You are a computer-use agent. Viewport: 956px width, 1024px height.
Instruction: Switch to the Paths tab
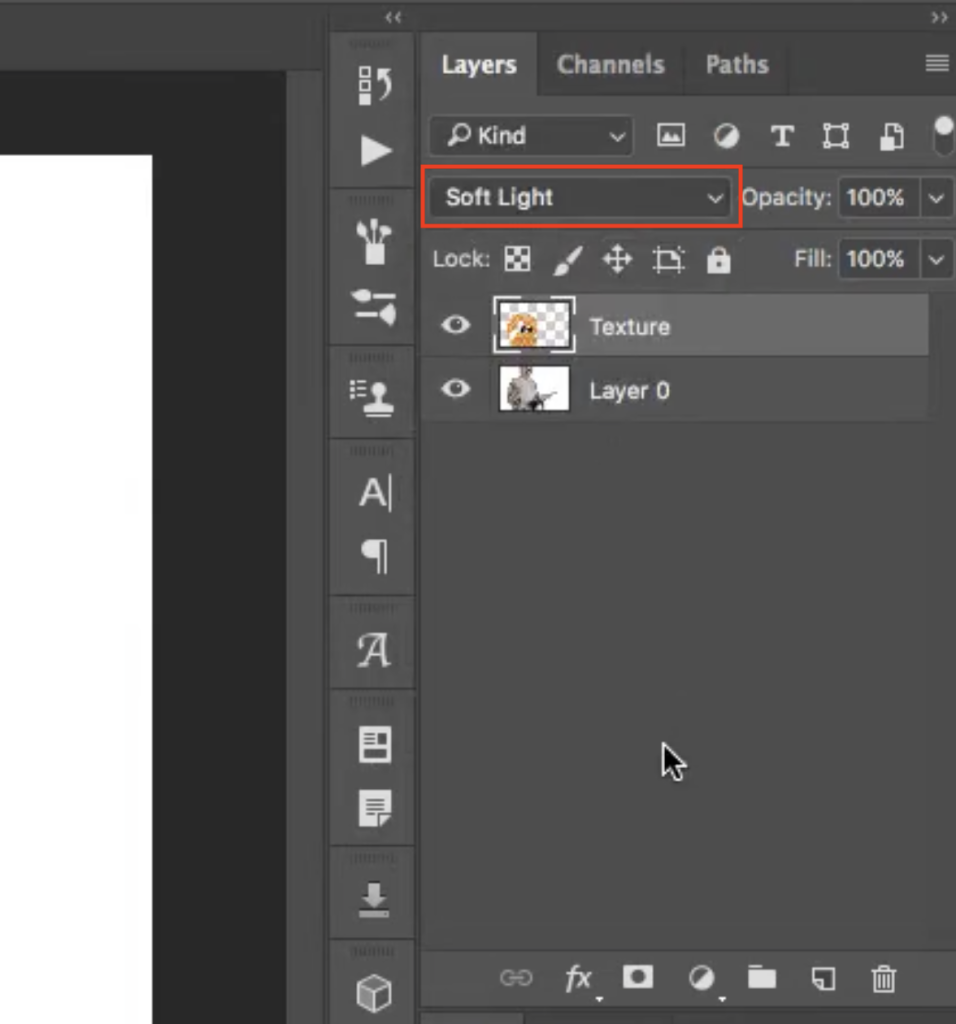(736, 64)
